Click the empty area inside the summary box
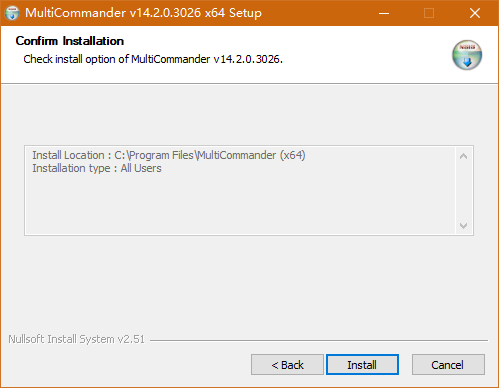The image size is (499, 388). click(240, 205)
